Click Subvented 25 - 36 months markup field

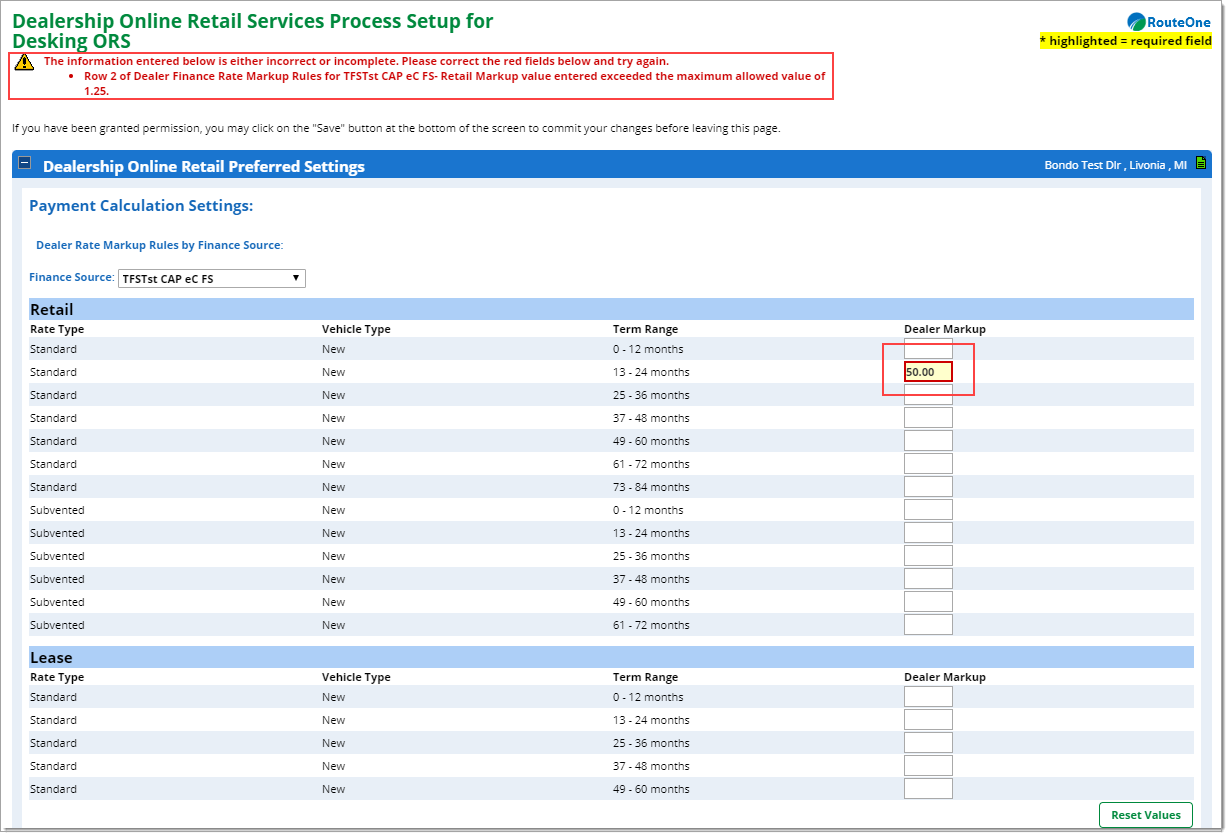928,556
